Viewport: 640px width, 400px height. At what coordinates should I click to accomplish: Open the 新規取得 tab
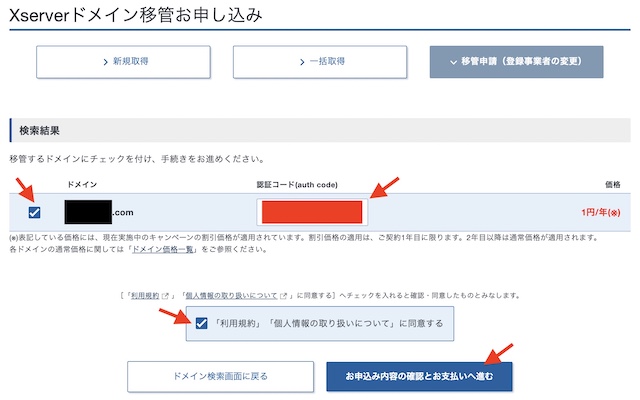coord(123,62)
